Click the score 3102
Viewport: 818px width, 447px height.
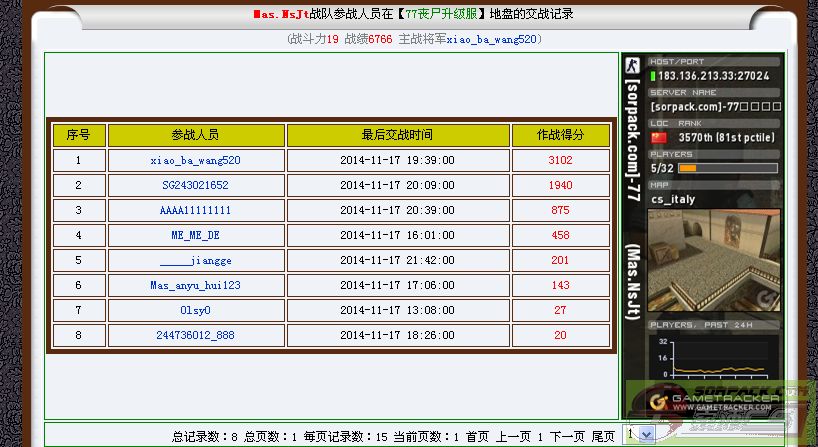(560, 161)
